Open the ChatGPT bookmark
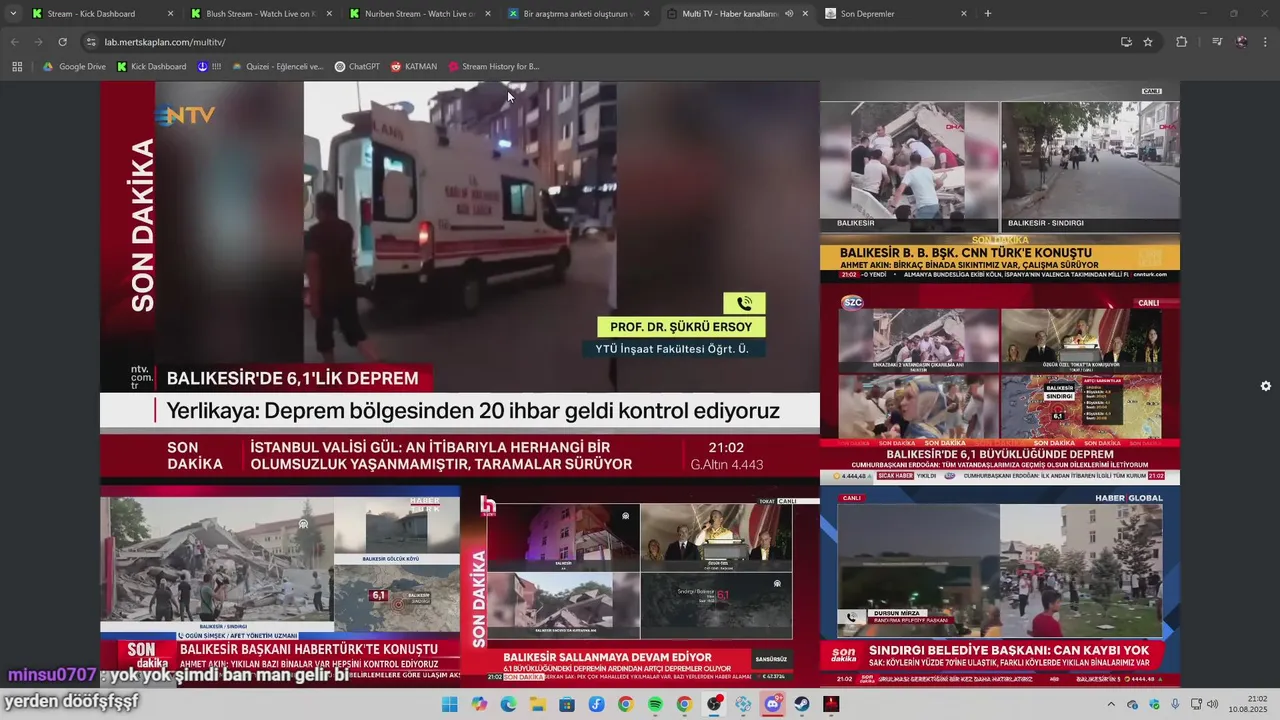 pos(357,67)
